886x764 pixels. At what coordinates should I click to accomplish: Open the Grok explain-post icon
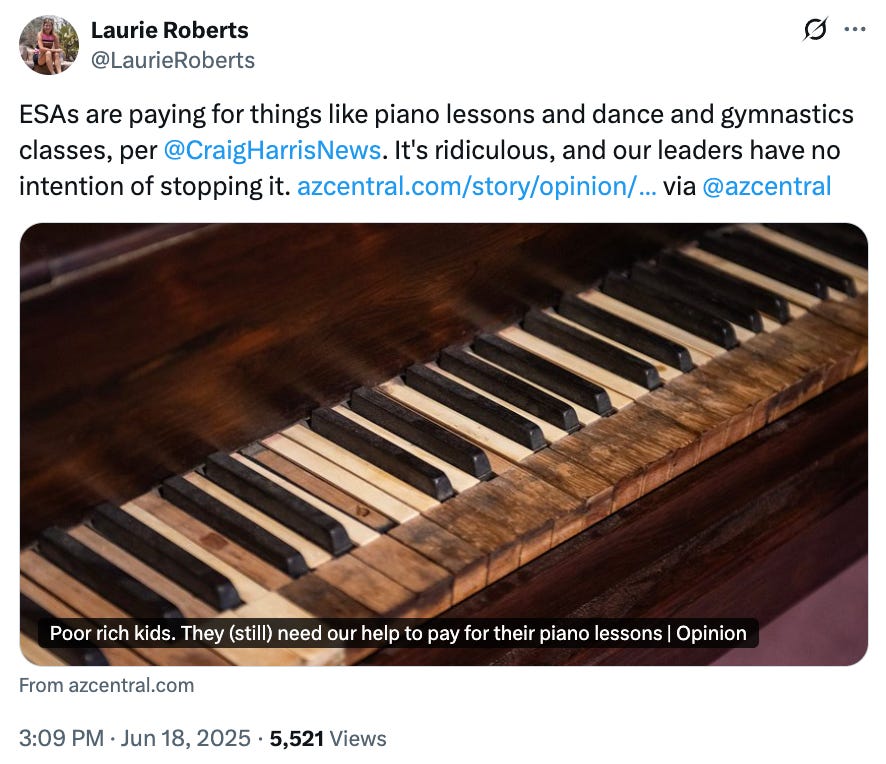pos(815,29)
